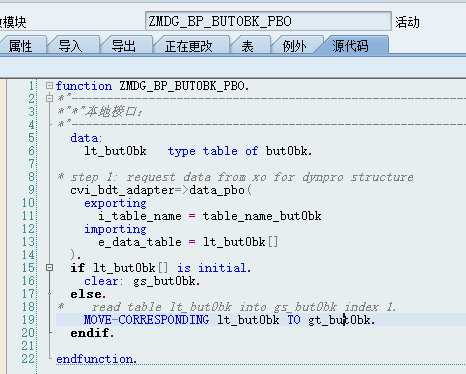Click line number 9 in the gutter
This screenshot has height=374, width=466.
[x=31, y=190]
